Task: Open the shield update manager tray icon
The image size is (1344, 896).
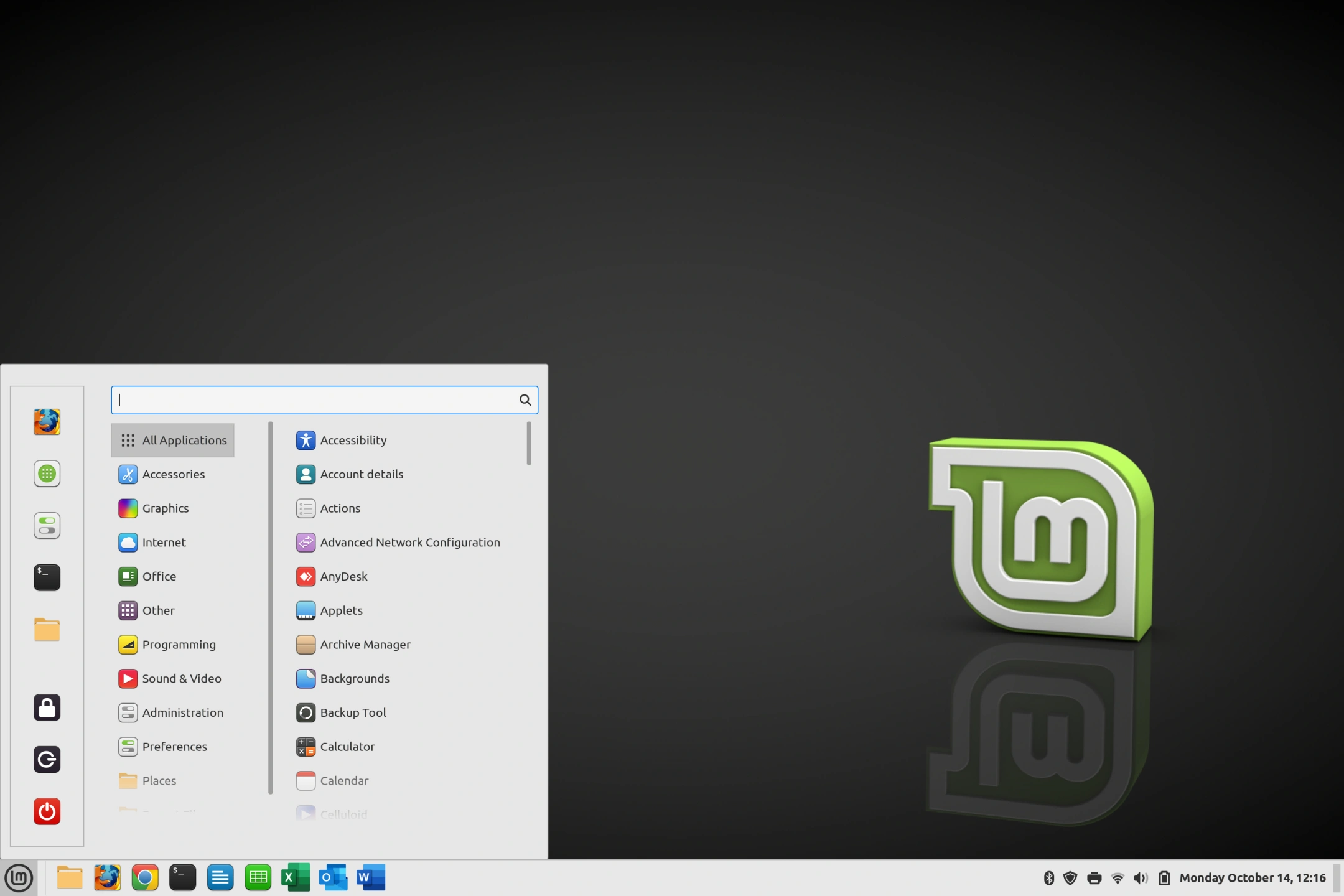Action: (1070, 878)
